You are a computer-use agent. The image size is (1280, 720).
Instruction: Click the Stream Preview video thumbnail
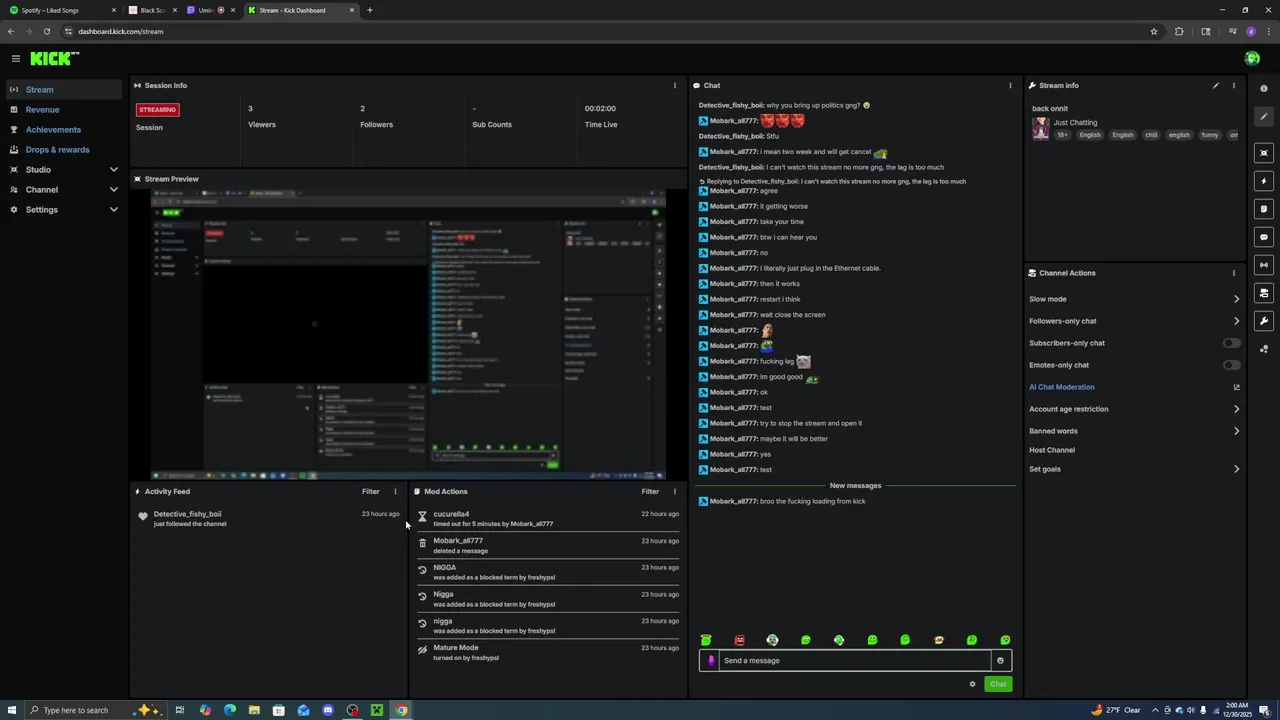[408, 336]
